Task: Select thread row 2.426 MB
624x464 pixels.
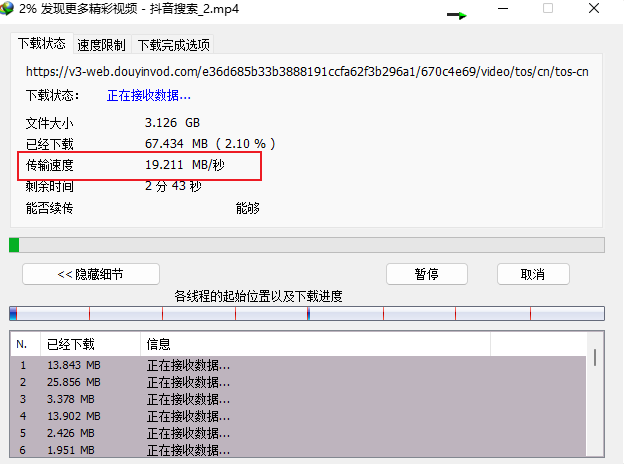Action: [298, 433]
